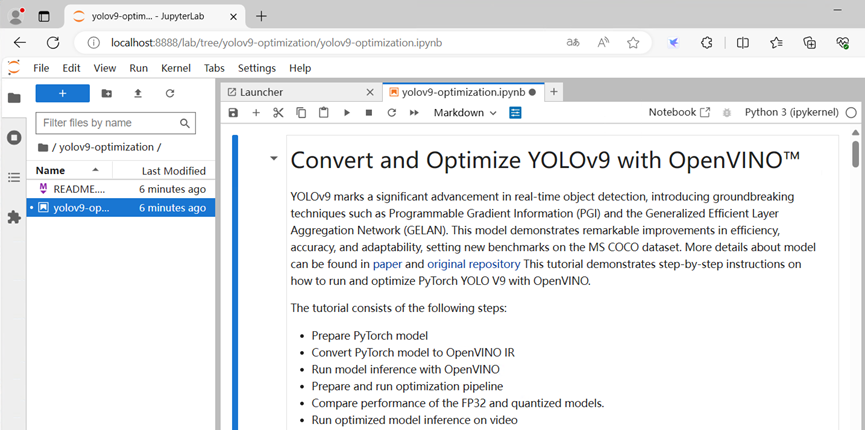Click the translate icon in address bar
This screenshot has width=865, height=430.
[x=573, y=43]
